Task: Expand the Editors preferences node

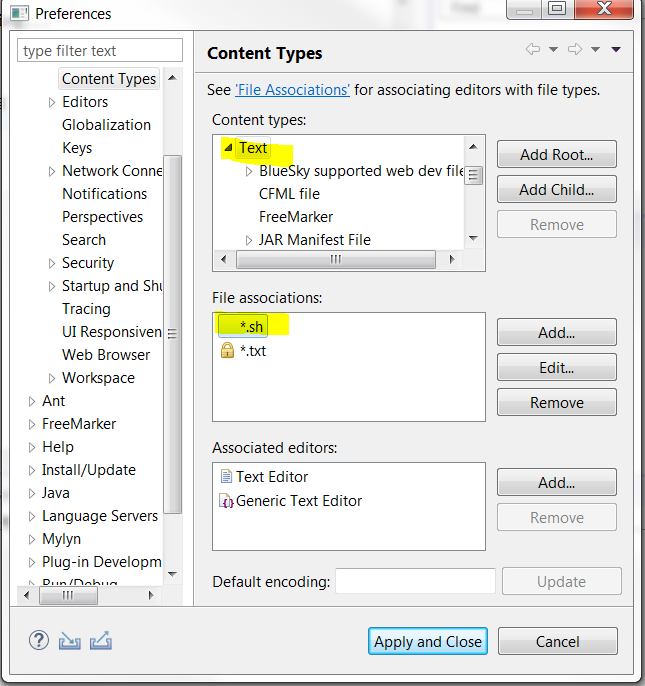Action: click(x=52, y=102)
